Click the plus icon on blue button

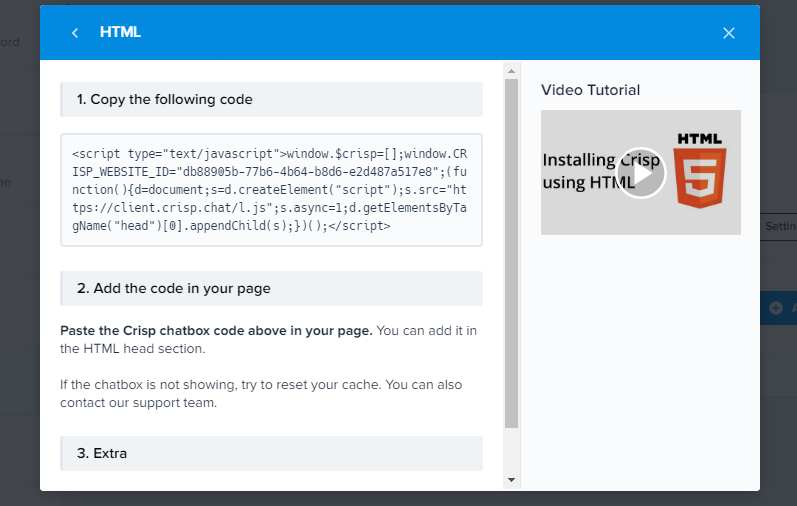click(x=776, y=309)
